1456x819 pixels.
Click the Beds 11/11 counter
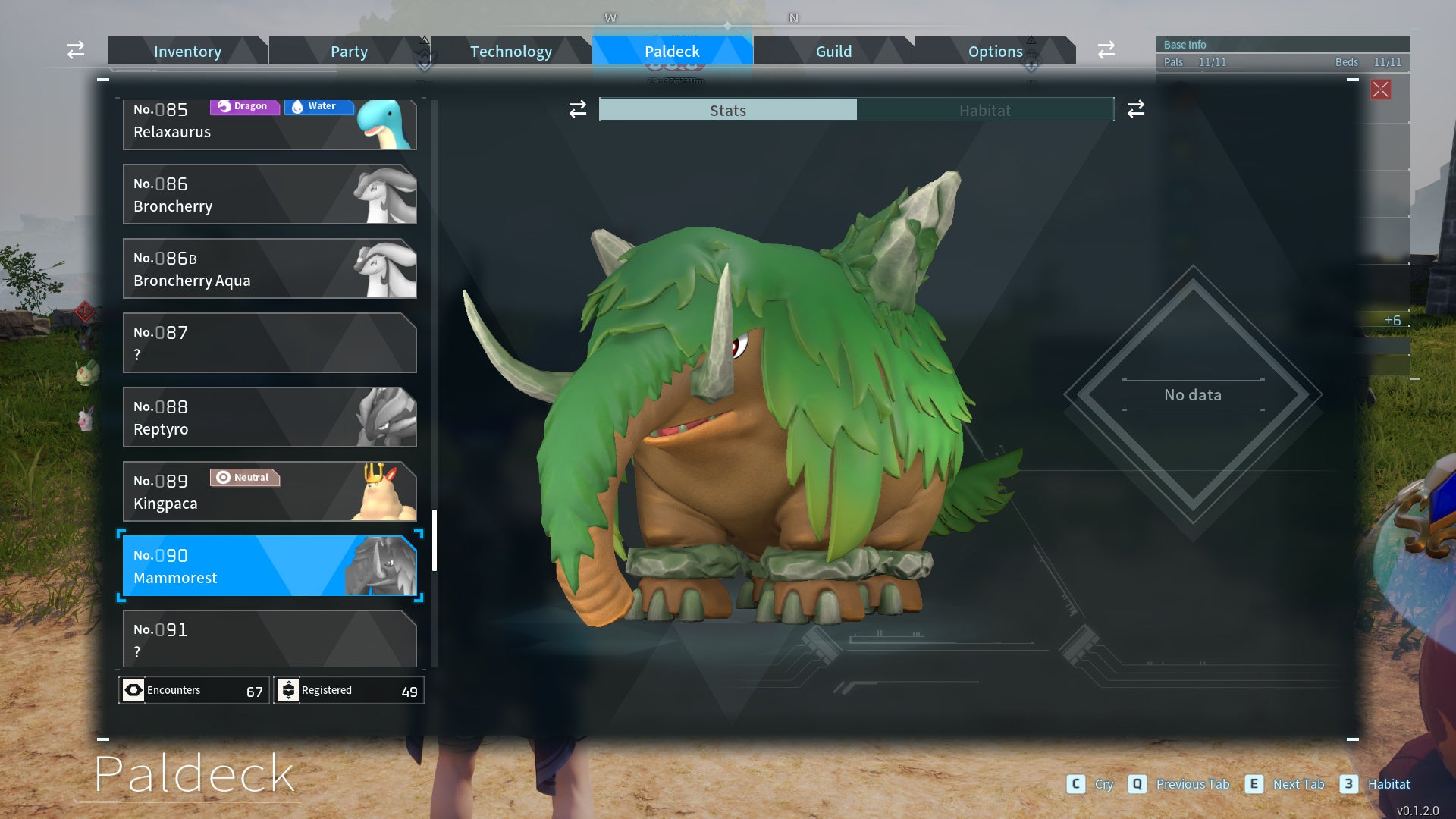pos(1368,62)
